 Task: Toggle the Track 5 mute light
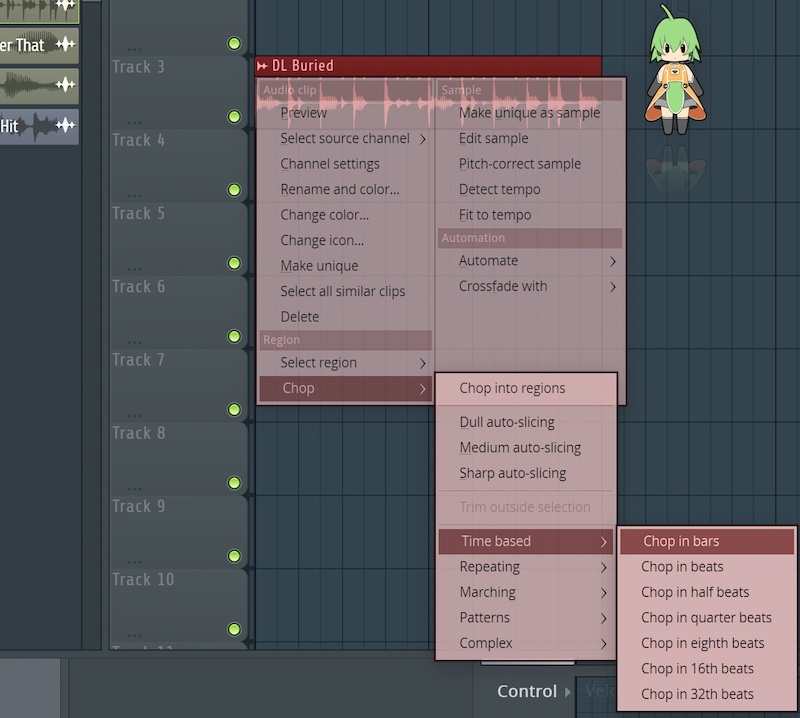234,263
